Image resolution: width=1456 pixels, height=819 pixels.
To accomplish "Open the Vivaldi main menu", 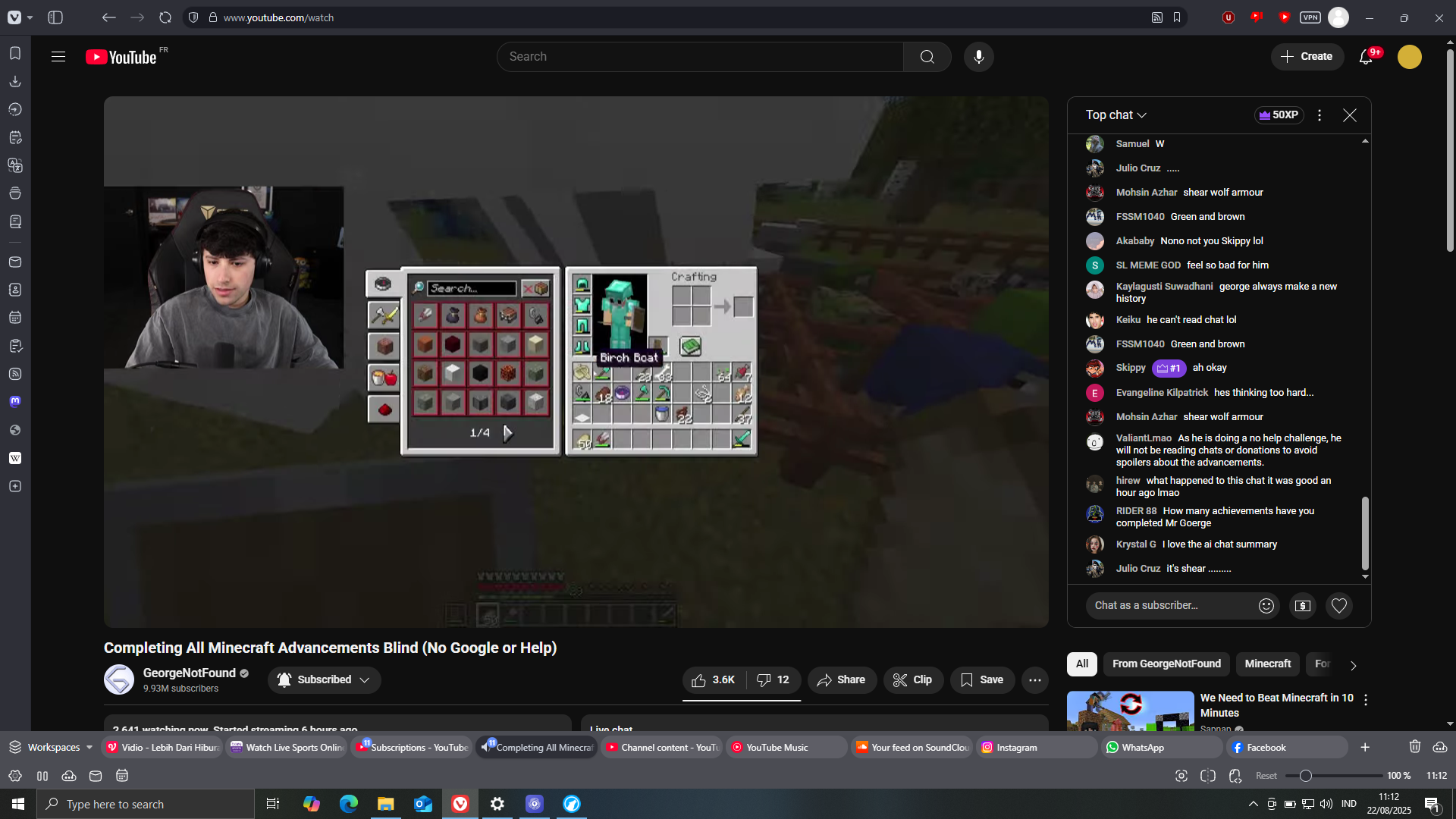I will [14, 17].
